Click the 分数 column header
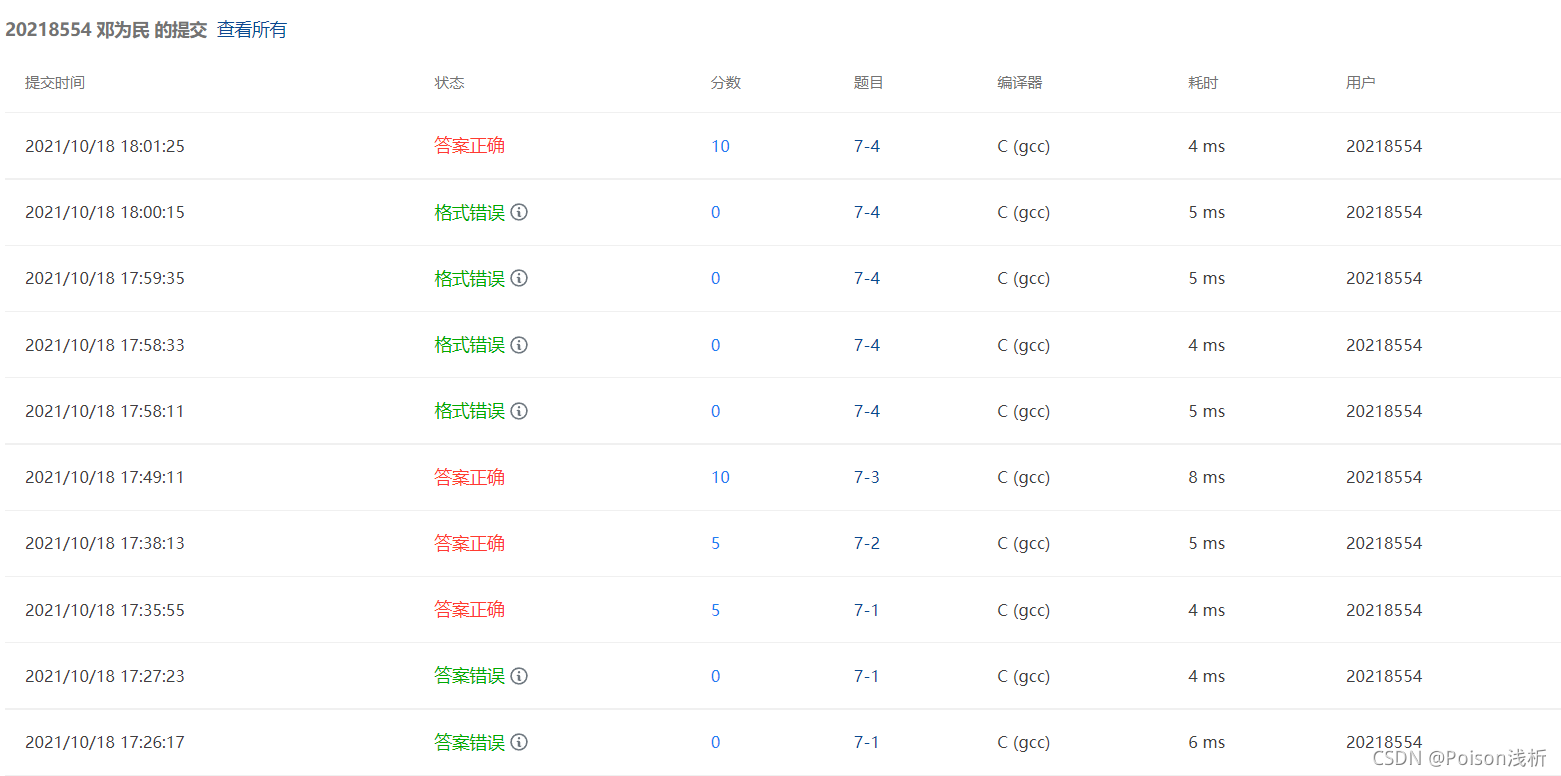Screen dimensions: 1561x776 [x=726, y=83]
